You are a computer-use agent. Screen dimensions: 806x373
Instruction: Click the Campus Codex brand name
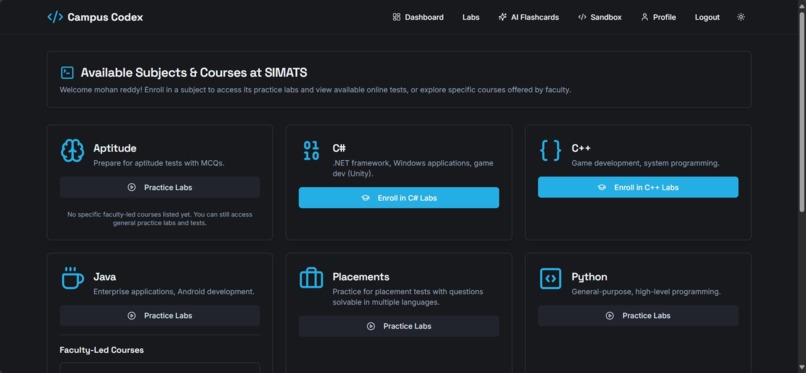(105, 17)
